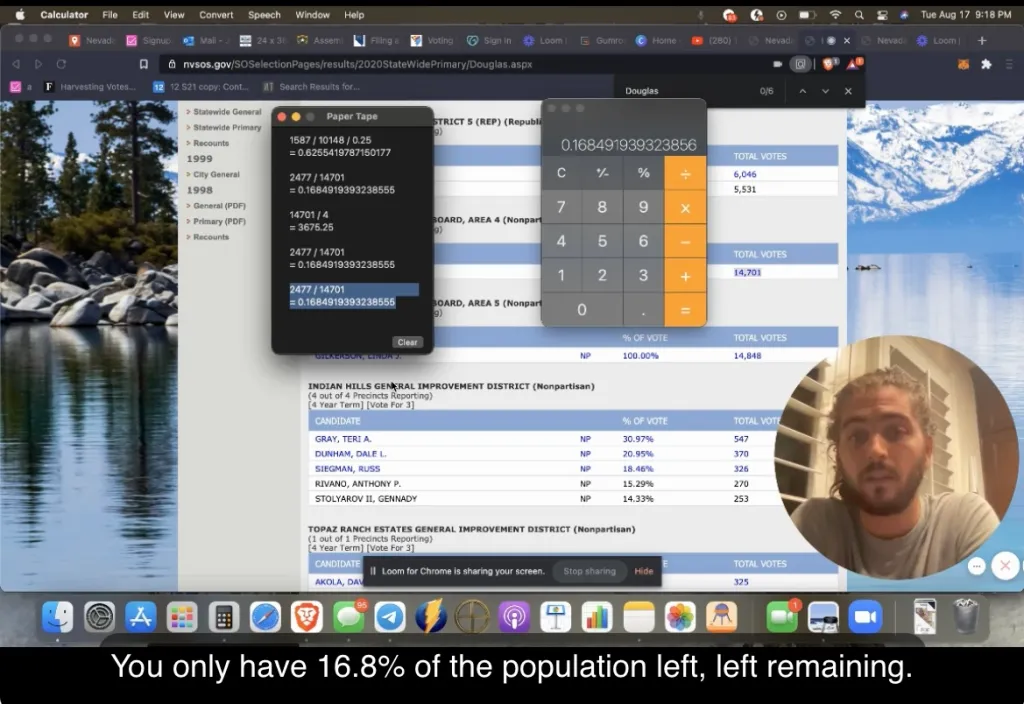Viewport: 1024px width, 704px height.
Task: Open a new browser tab
Action: click(982, 40)
